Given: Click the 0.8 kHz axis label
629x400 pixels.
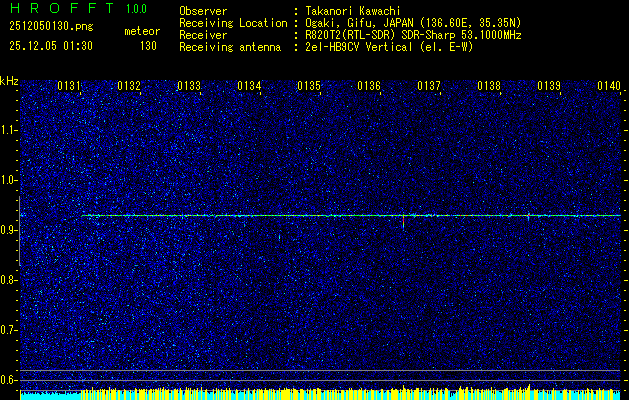Looking at the screenshot, I should pos(7,280).
